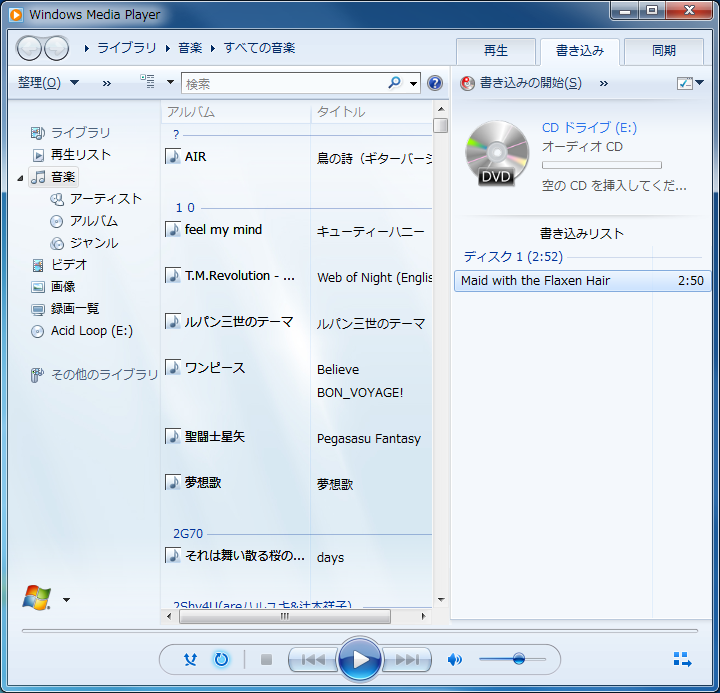Click the search magnifier icon

pos(394,83)
